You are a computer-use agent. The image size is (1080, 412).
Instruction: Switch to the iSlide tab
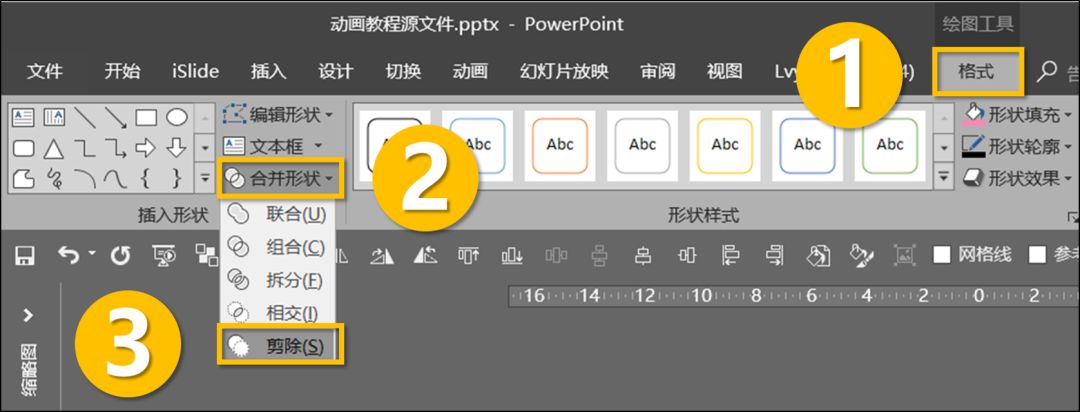(x=196, y=71)
